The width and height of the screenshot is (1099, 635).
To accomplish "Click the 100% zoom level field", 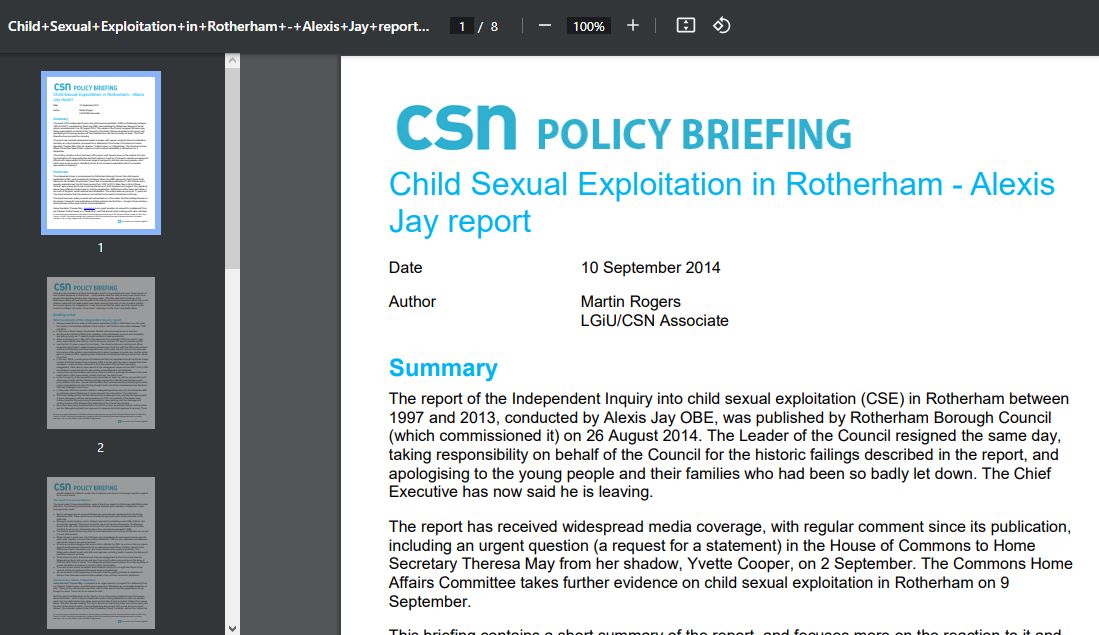I will [589, 27].
